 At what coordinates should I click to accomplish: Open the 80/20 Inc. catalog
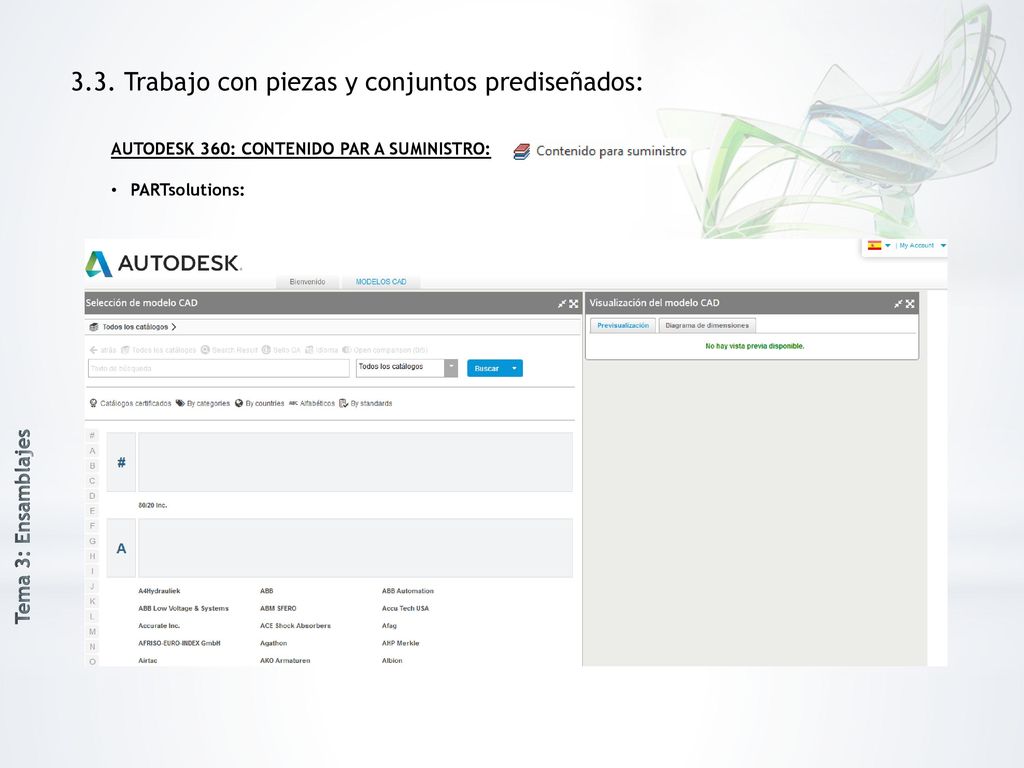pos(153,505)
